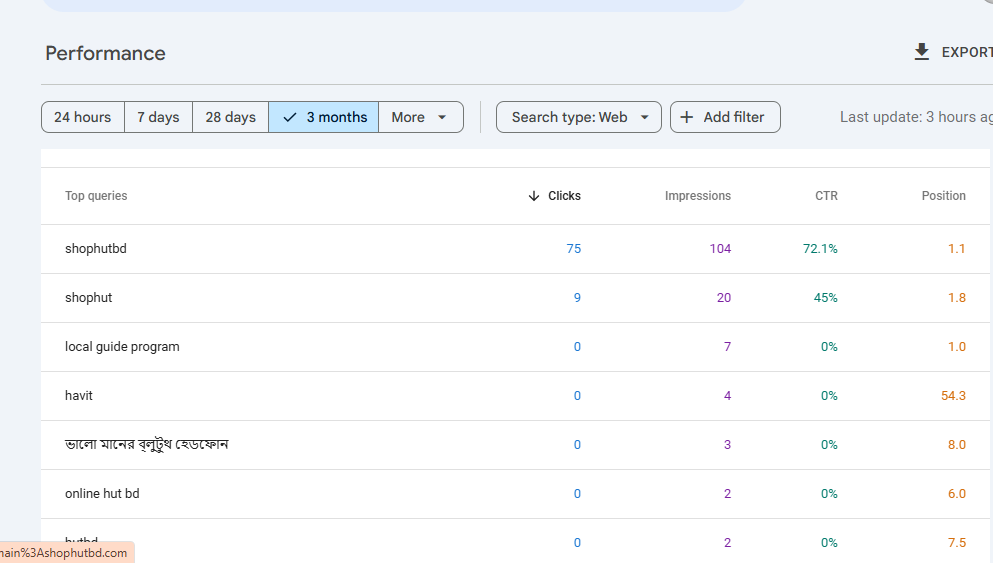Click the Add filter button
993x563 pixels.
point(725,117)
